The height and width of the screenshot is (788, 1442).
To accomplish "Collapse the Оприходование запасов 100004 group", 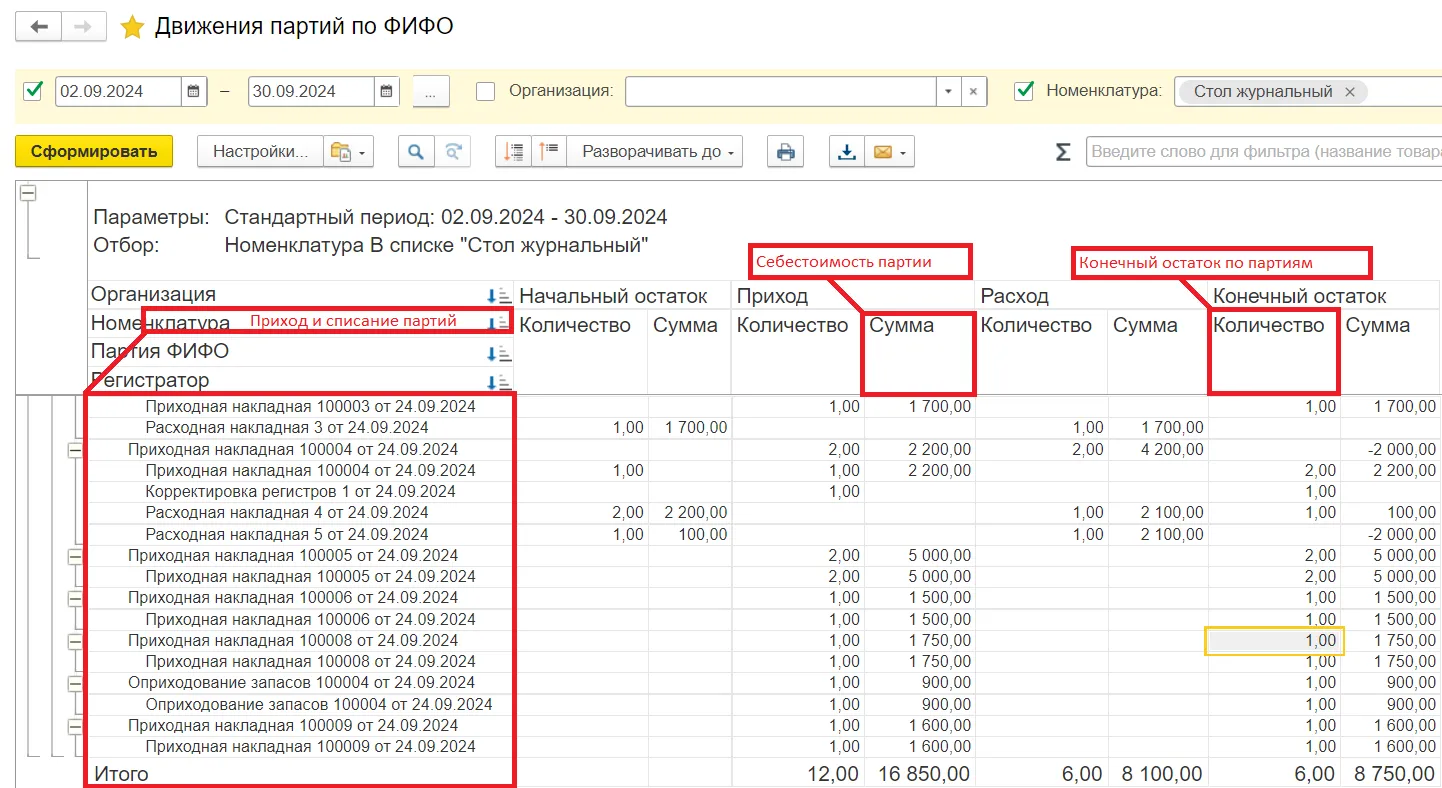I will click(75, 683).
